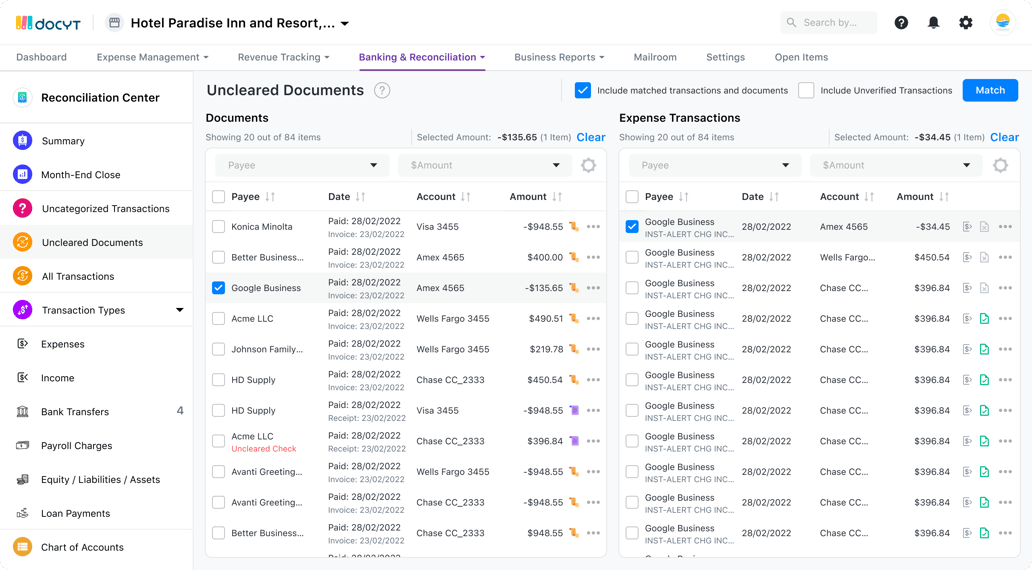Select all Expense Transactions header checkbox

pyautogui.click(x=632, y=197)
